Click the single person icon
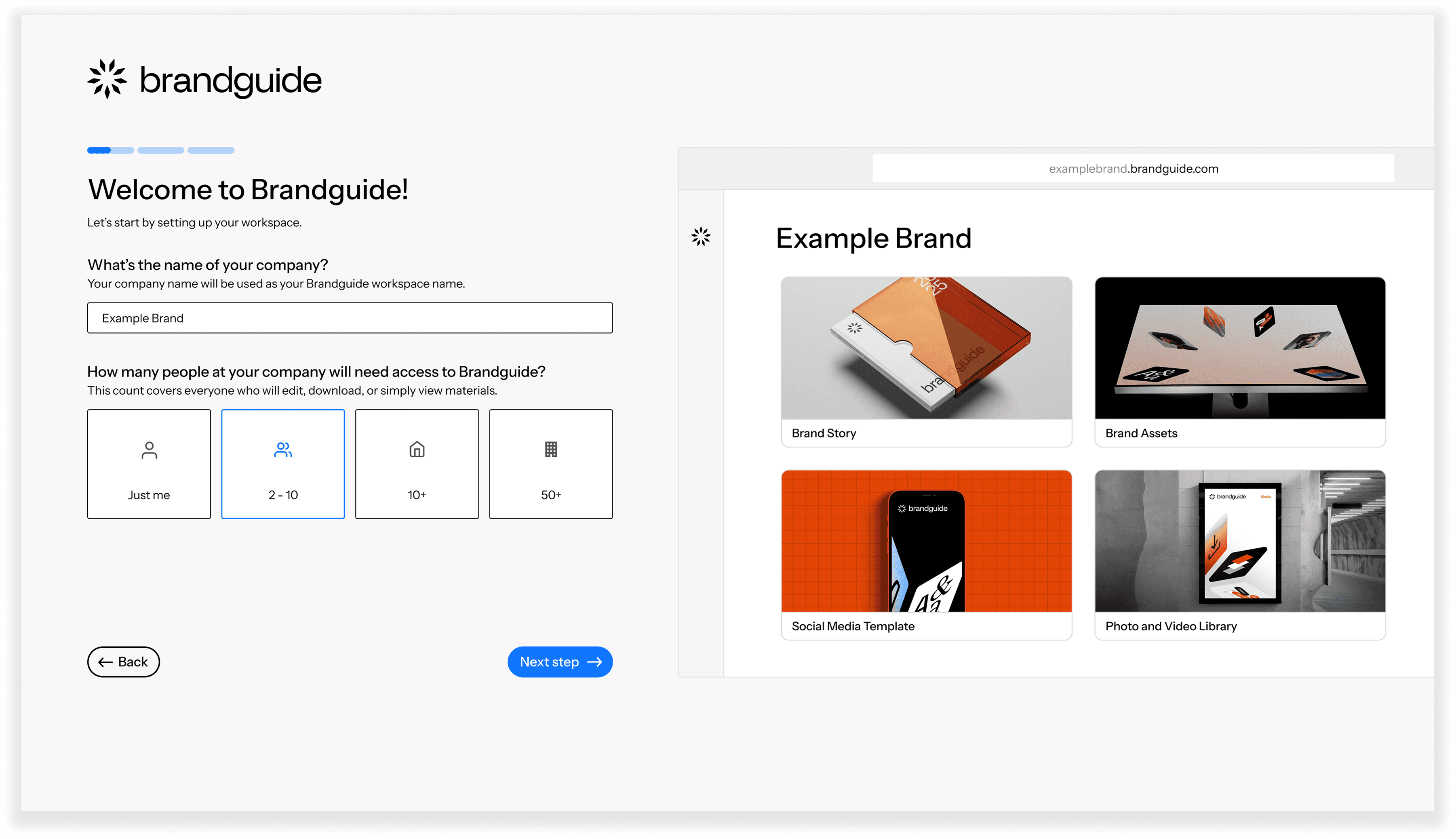Image resolution: width=1456 pixels, height=839 pixels. pyautogui.click(x=149, y=450)
